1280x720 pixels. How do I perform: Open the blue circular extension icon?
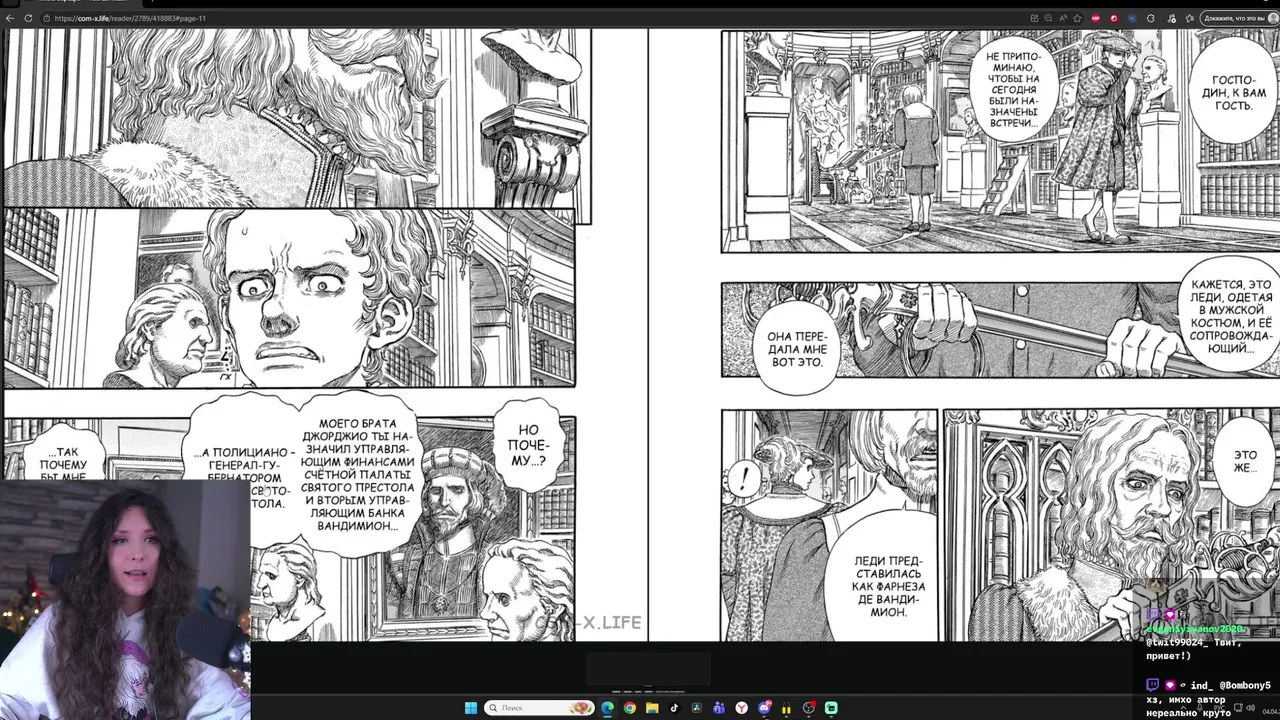pyautogui.click(x=1132, y=18)
